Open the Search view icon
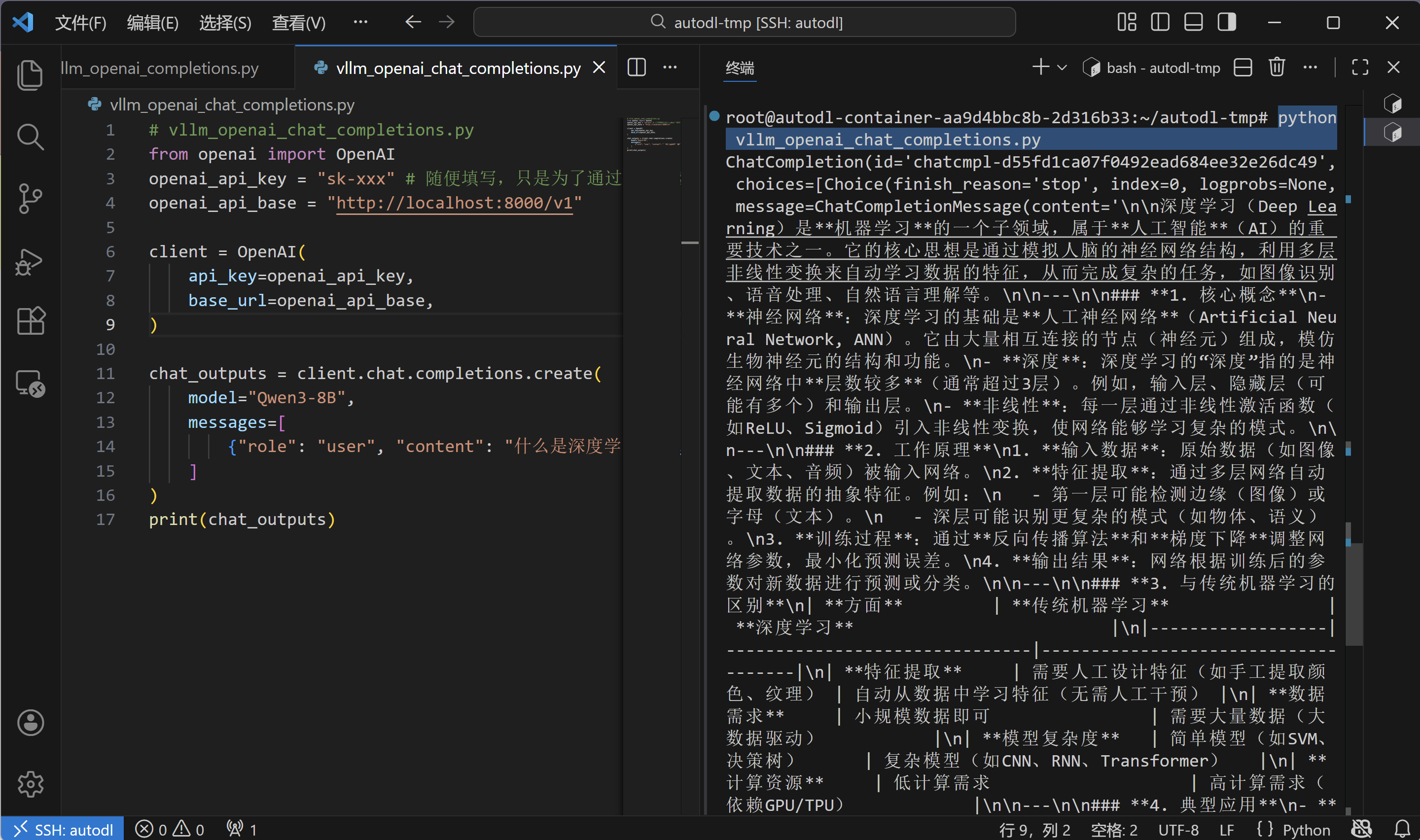This screenshot has height=840, width=1420. (x=30, y=137)
